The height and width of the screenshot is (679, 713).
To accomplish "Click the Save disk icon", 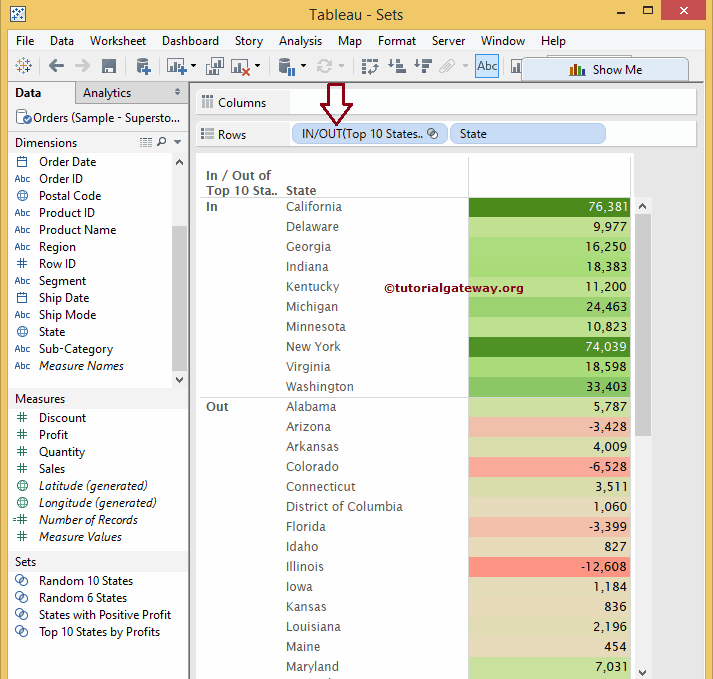I will [109, 66].
